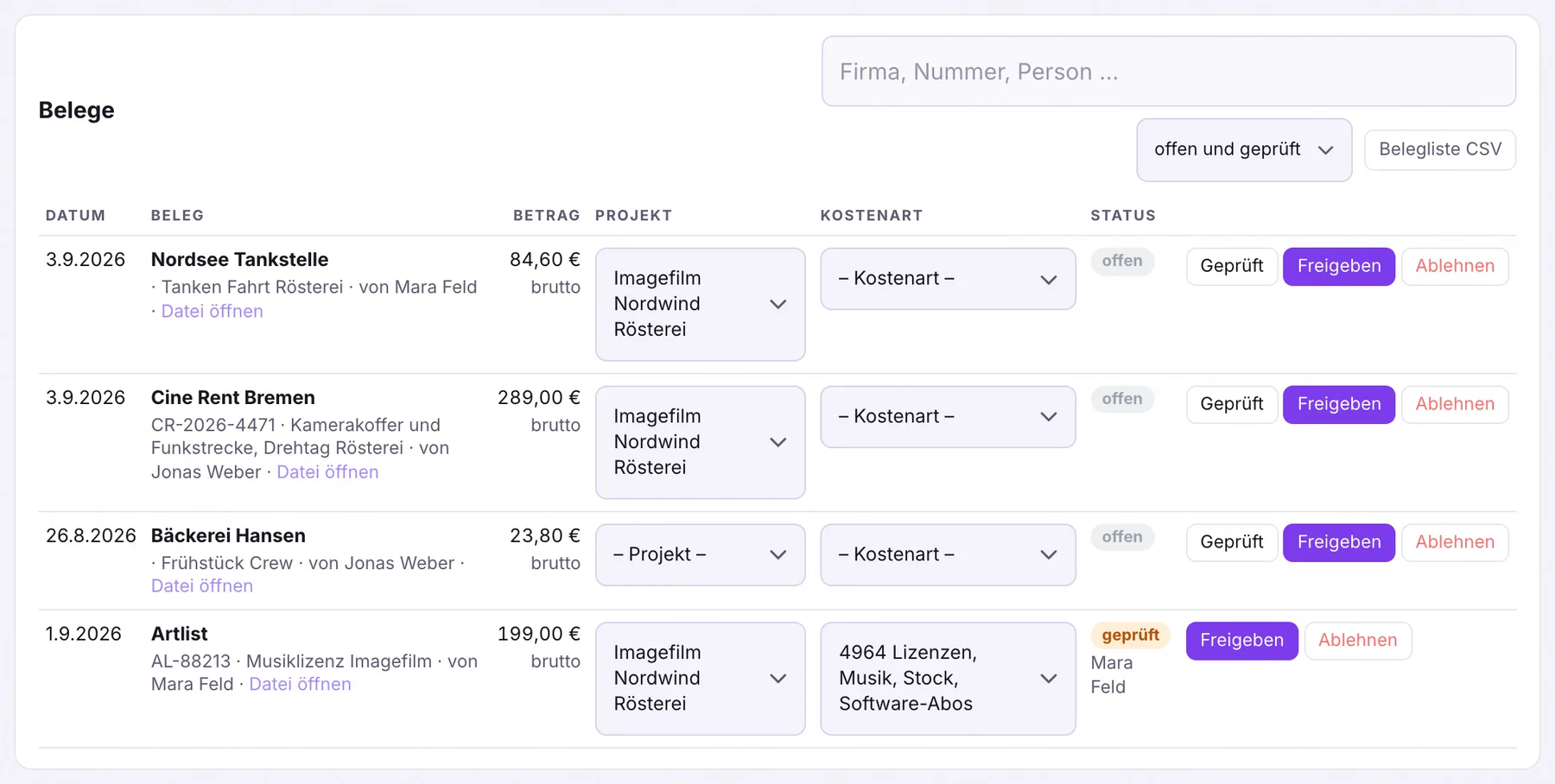1555x784 pixels.
Task: Click the search field 'Firma, Nummer, Person'
Action: click(1169, 72)
